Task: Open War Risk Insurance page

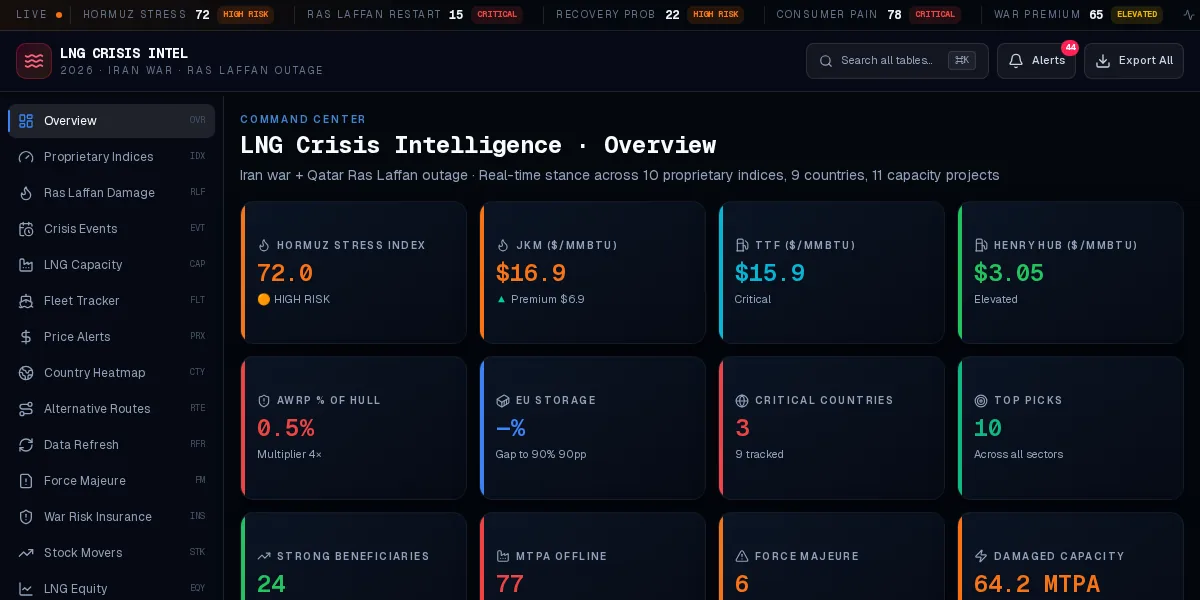Action: [x=112, y=517]
